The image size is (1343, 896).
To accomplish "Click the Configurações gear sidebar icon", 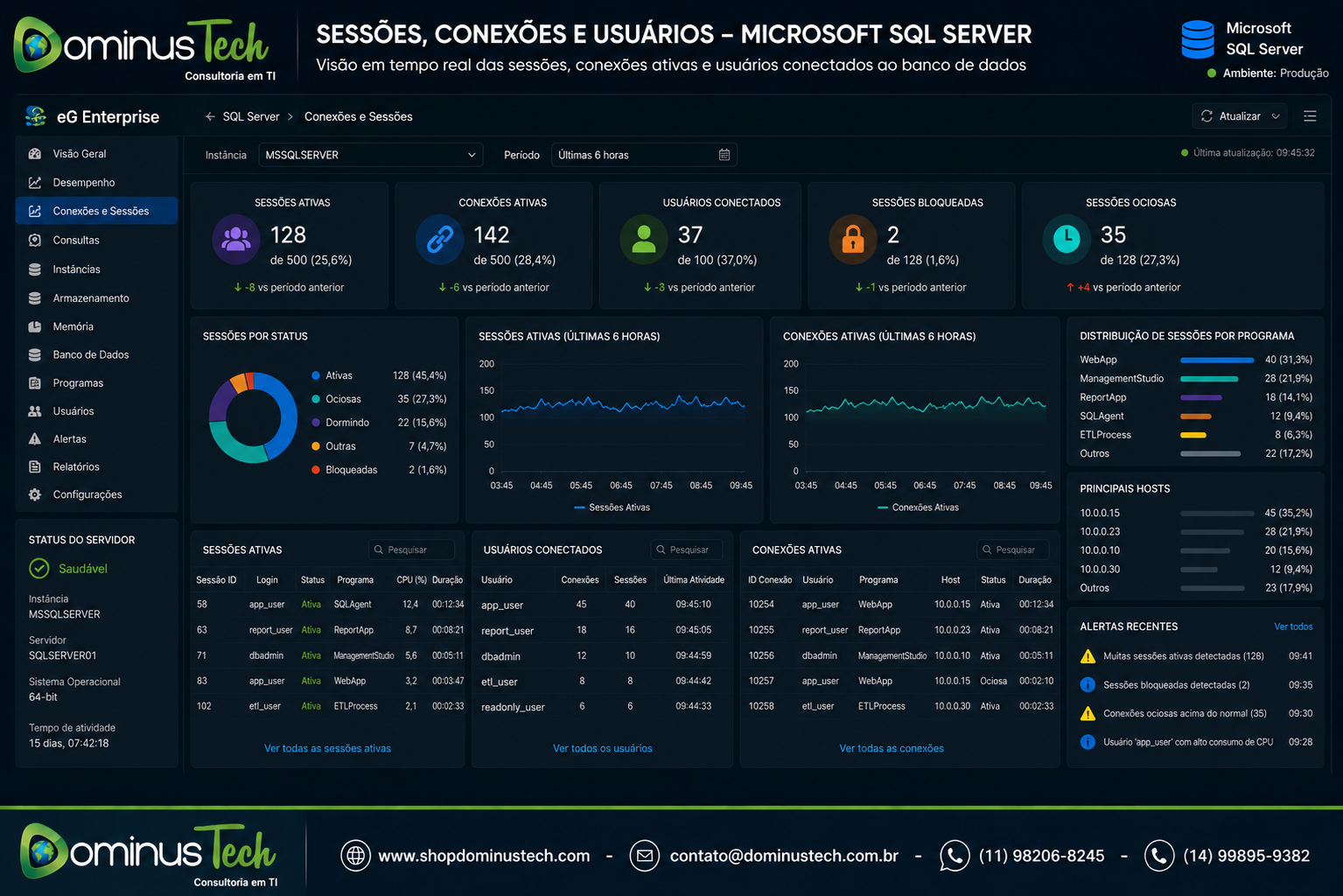I will (35, 494).
